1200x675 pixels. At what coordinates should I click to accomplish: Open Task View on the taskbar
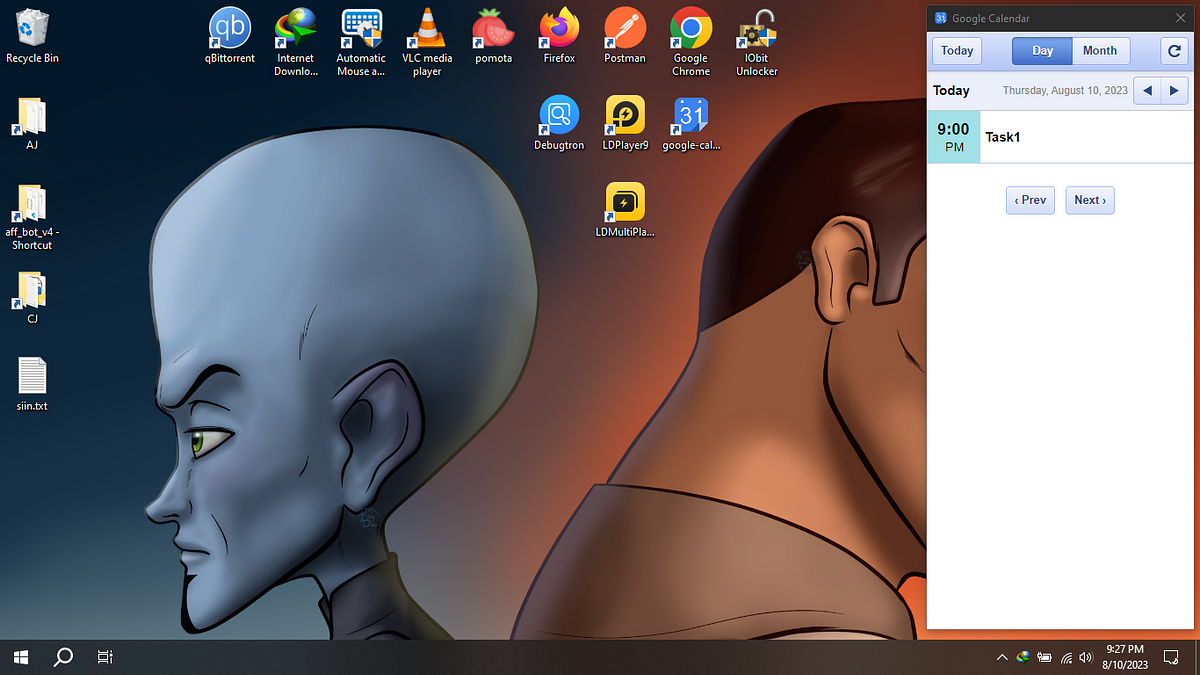coord(104,657)
